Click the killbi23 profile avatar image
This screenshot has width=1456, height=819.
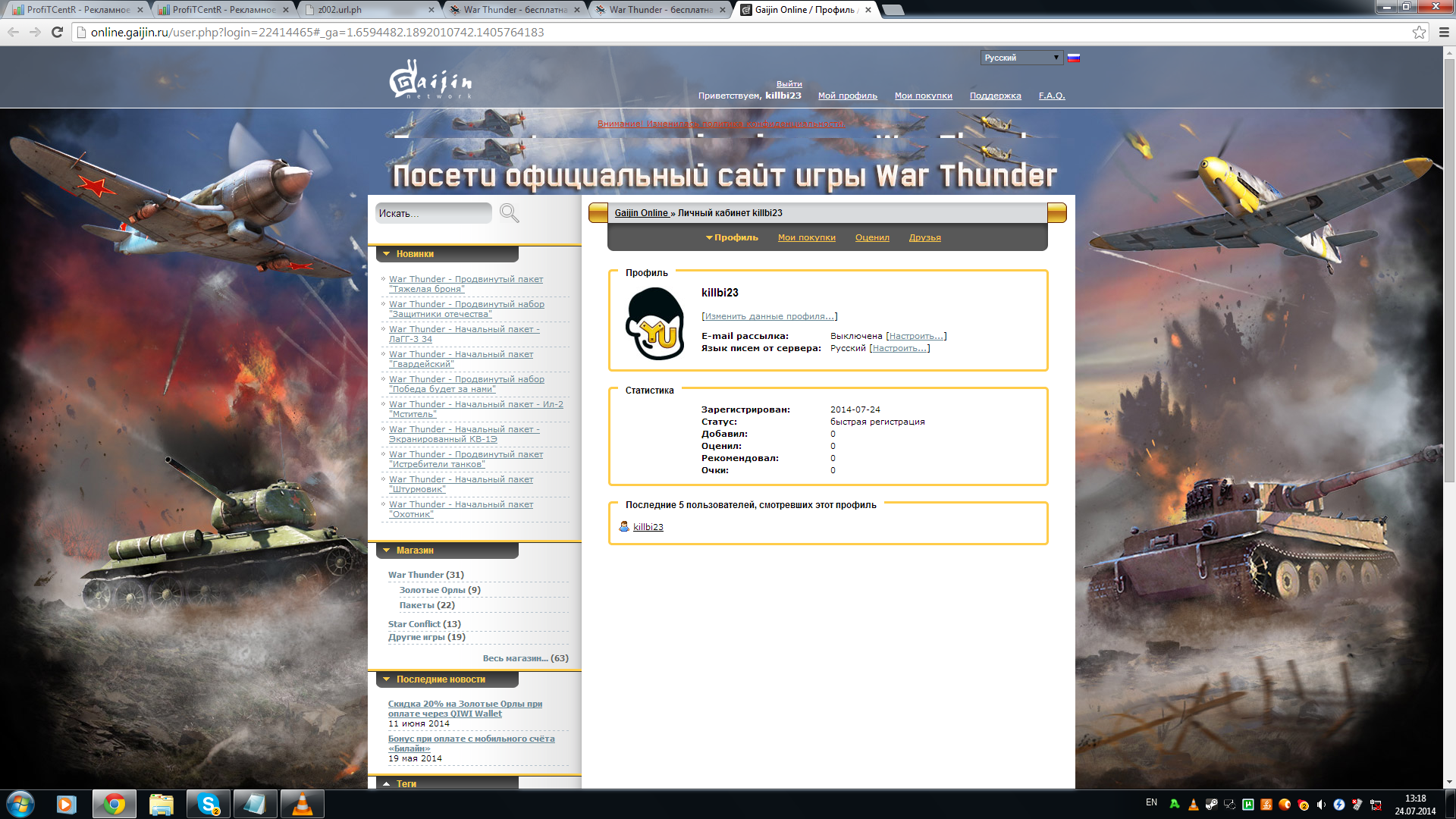coord(654,323)
